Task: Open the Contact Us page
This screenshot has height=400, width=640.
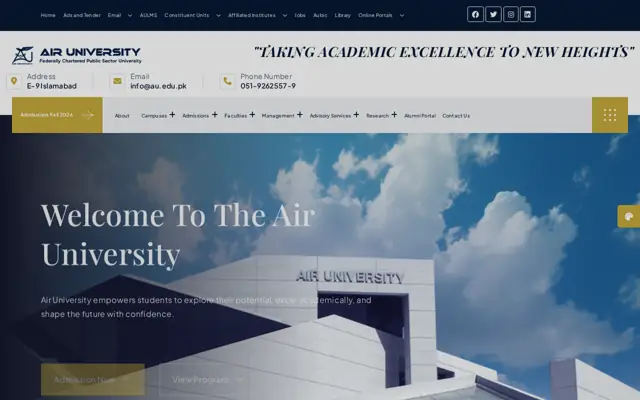Action: (x=456, y=116)
